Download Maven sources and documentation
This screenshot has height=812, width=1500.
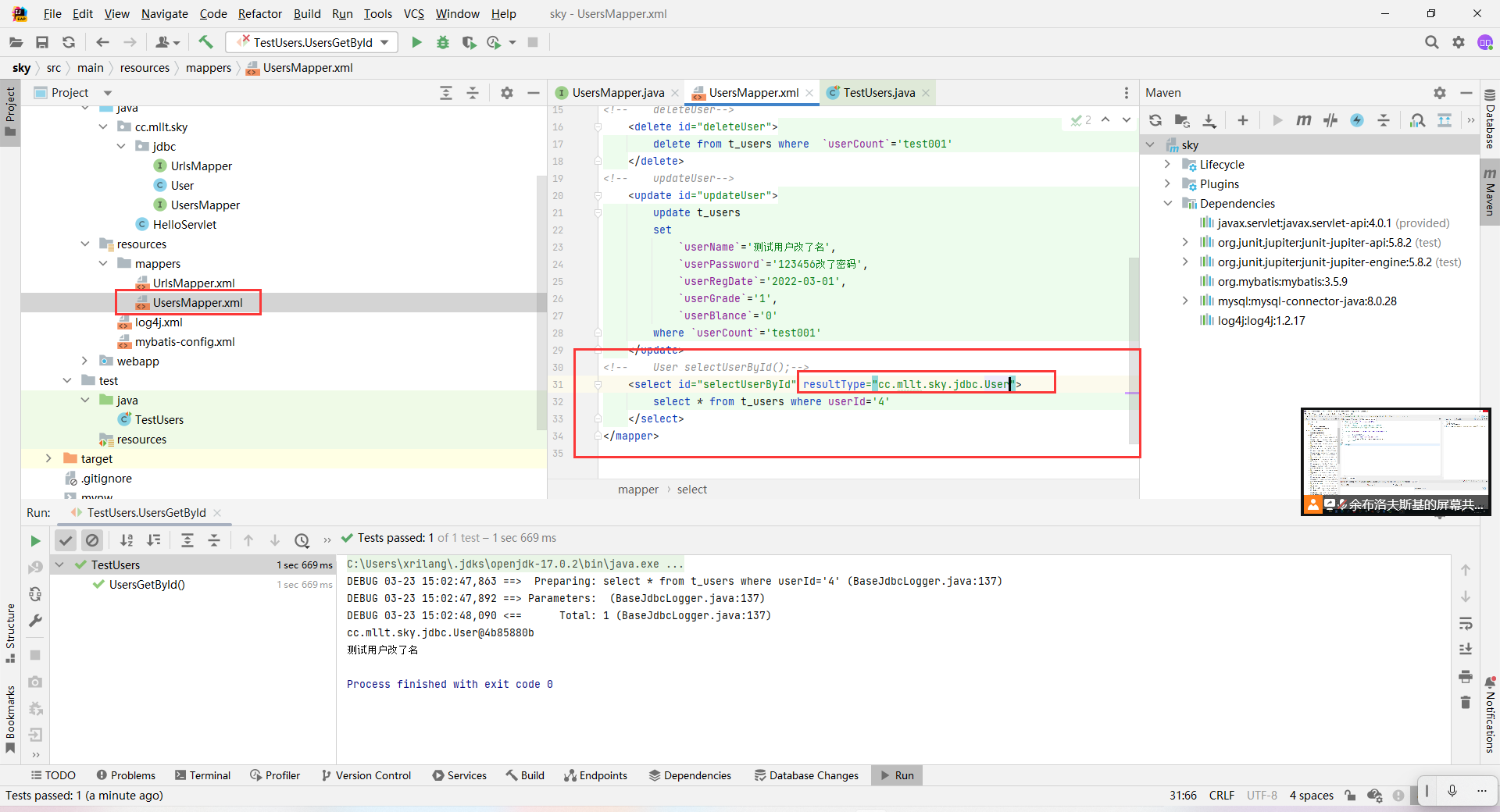[x=1209, y=120]
